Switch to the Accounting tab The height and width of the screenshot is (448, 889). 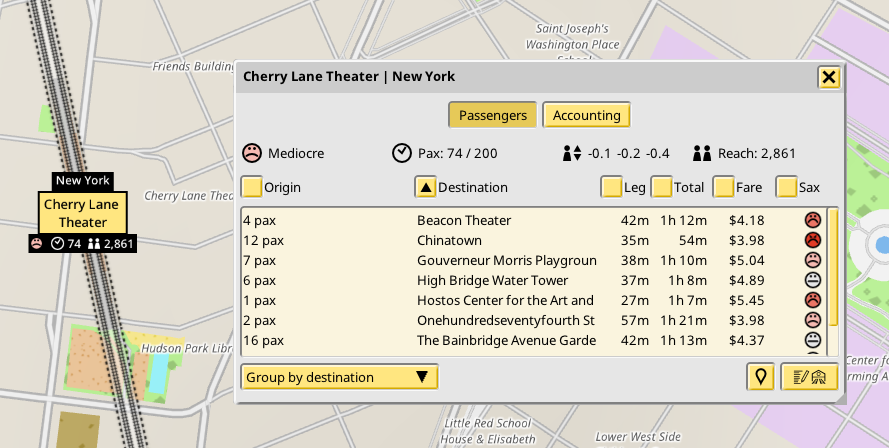coord(586,115)
